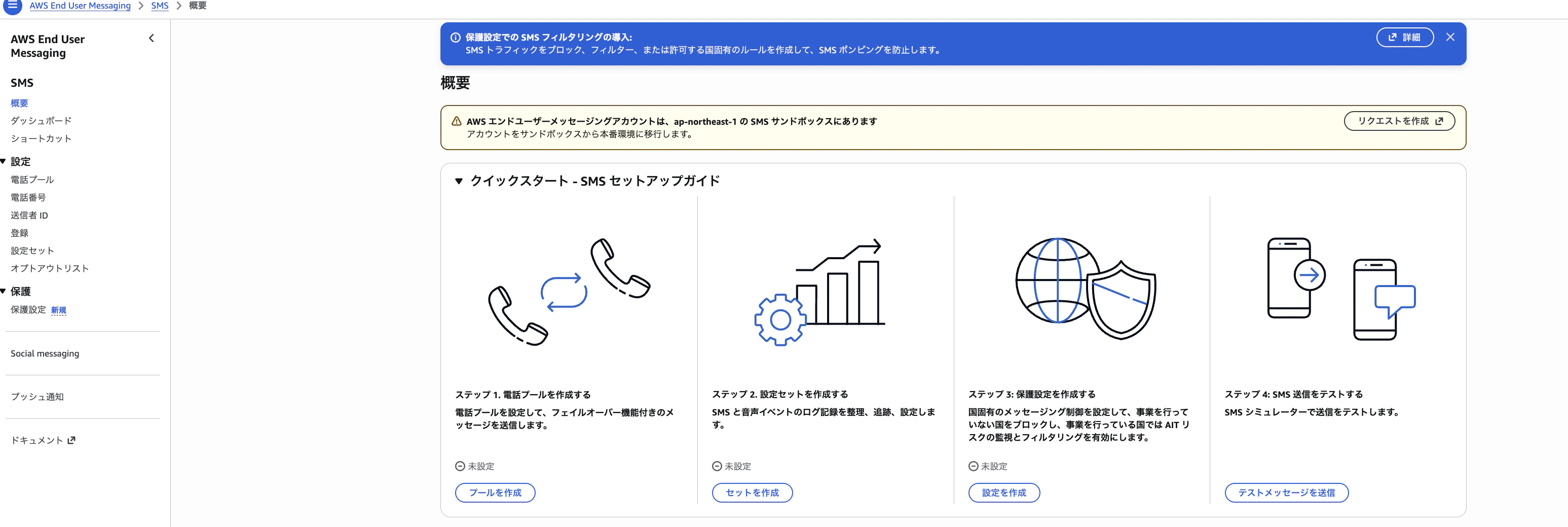The height and width of the screenshot is (527, 1568).
Task: Open 設定セット in the sidebar
Action: pyautogui.click(x=32, y=251)
